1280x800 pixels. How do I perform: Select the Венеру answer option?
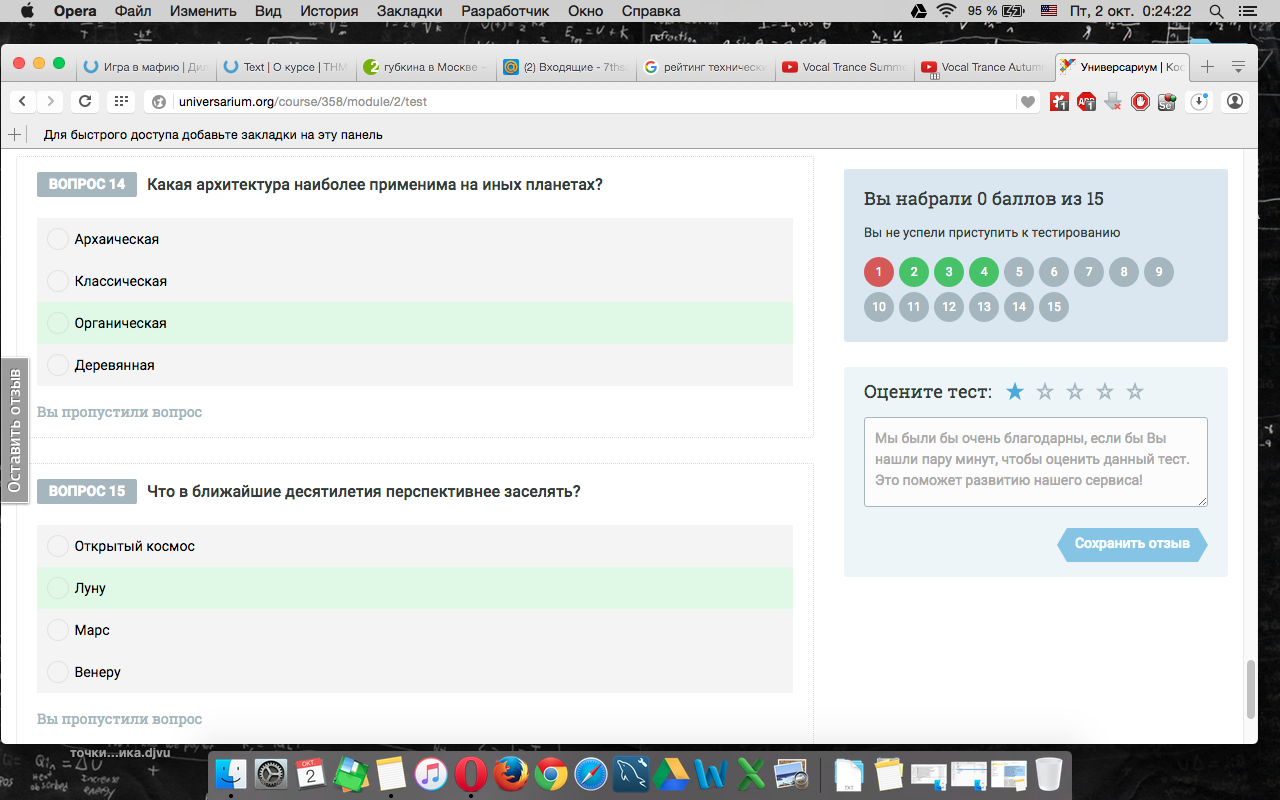point(415,672)
